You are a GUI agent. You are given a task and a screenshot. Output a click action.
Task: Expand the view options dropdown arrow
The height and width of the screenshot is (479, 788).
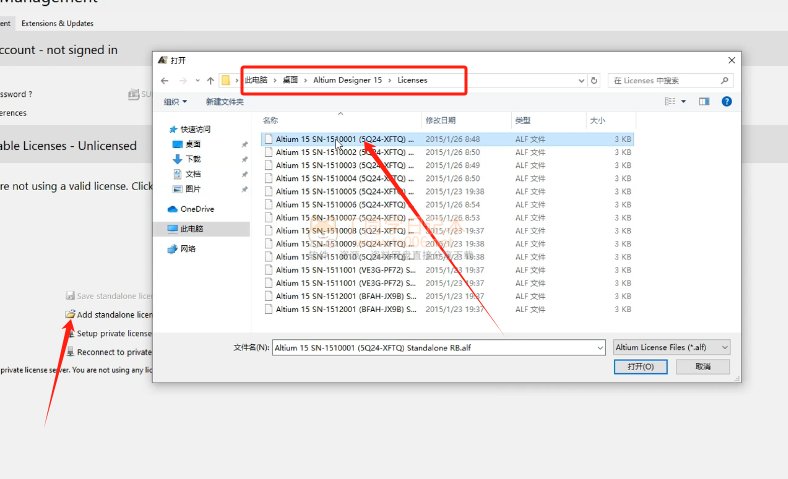click(683, 102)
